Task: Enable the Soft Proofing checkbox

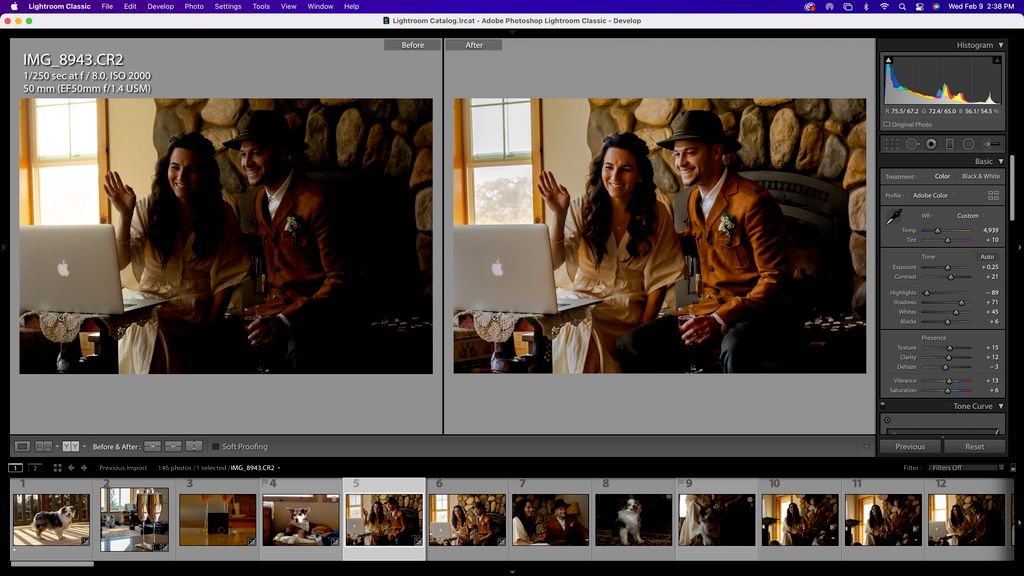Action: click(216, 447)
